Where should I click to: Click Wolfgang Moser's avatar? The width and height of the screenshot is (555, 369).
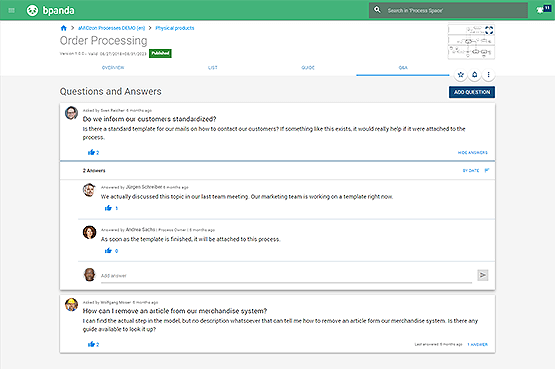tap(71, 305)
